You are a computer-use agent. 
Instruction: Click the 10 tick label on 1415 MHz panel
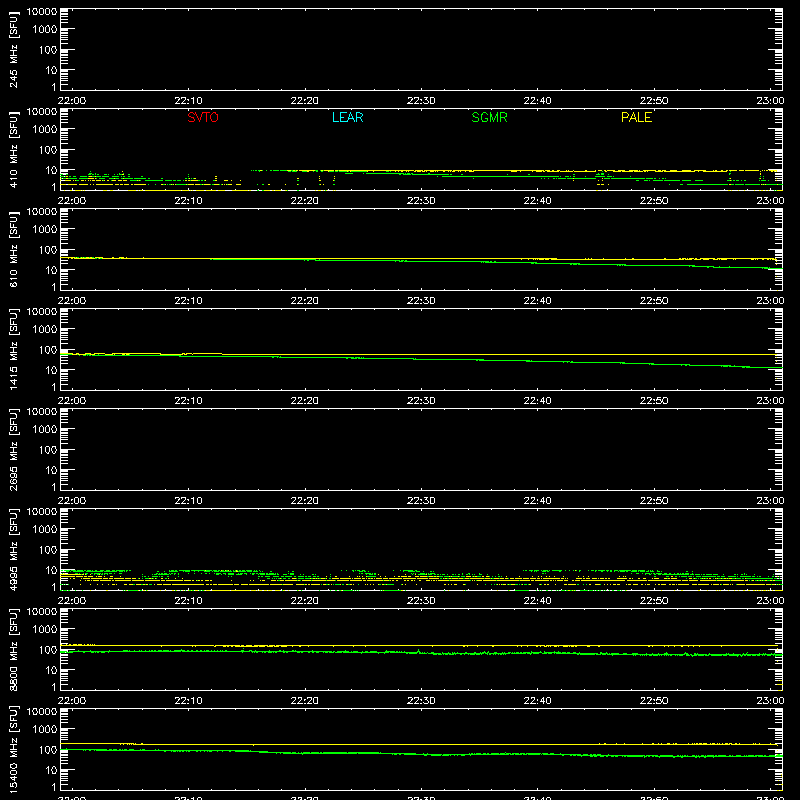pyautogui.click(x=51, y=370)
